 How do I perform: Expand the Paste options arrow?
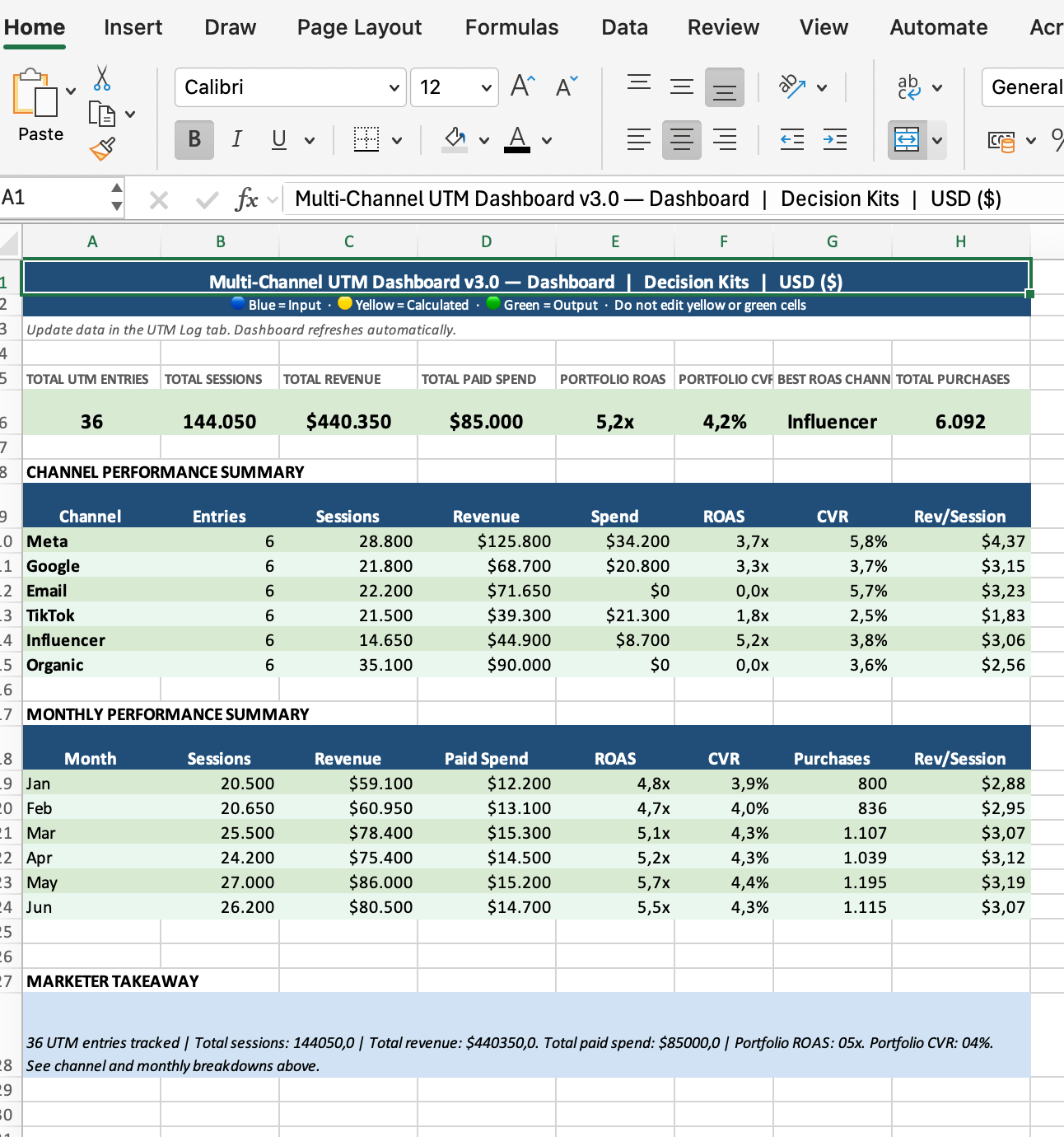pyautogui.click(x=71, y=91)
